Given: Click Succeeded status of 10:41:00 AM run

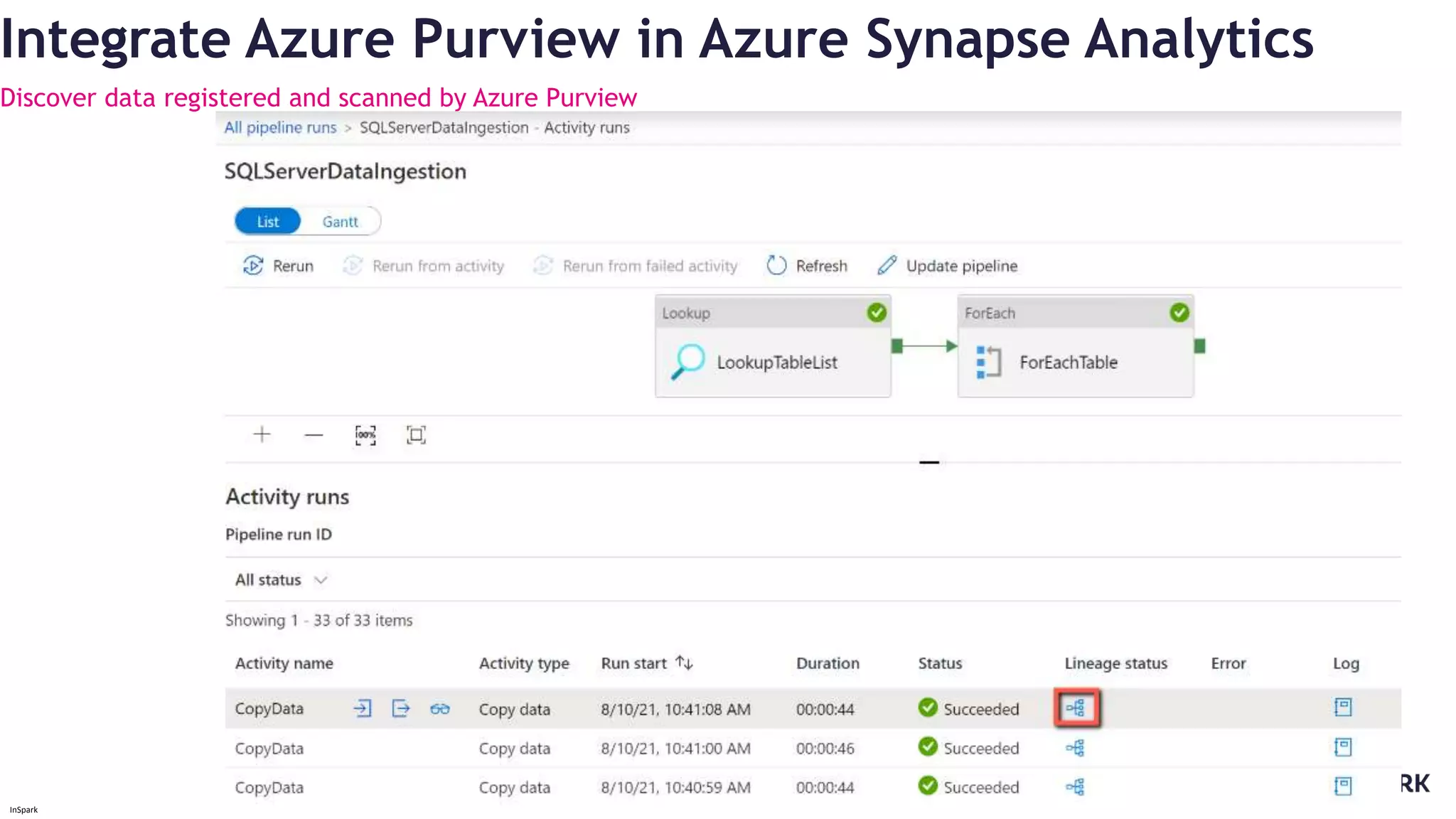Looking at the screenshot, I should click(x=968, y=748).
